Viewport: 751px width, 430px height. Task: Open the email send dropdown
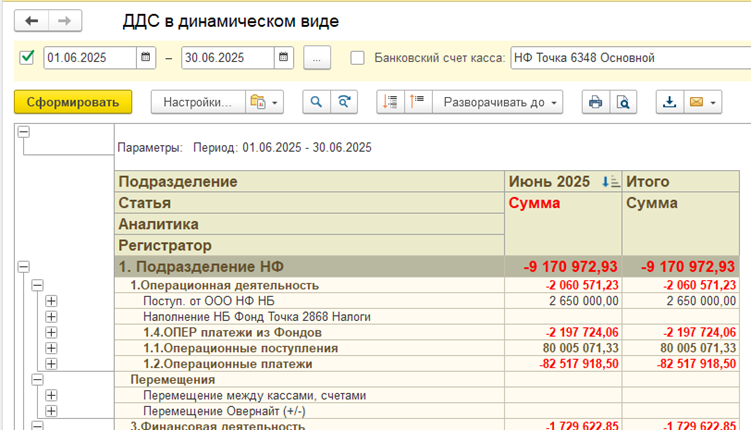(703, 102)
